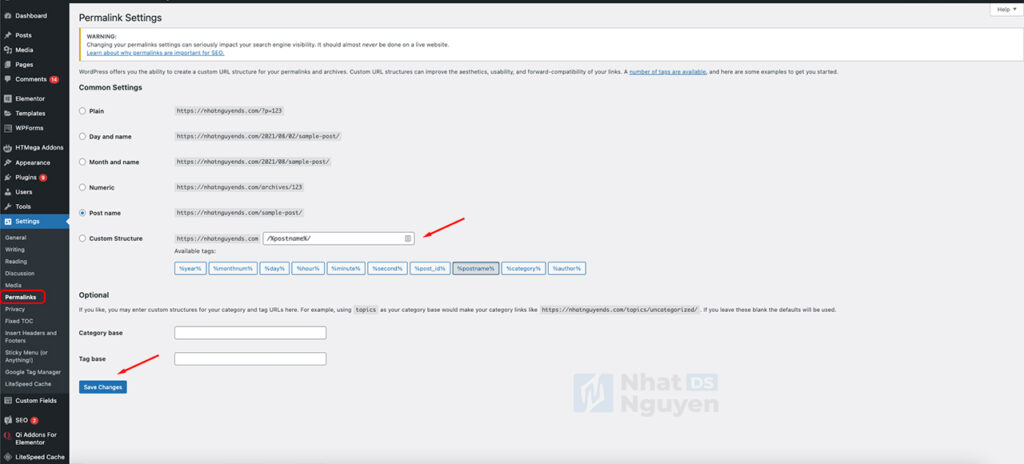
Task: Click the Post name sample-post URL
Action: click(240, 213)
